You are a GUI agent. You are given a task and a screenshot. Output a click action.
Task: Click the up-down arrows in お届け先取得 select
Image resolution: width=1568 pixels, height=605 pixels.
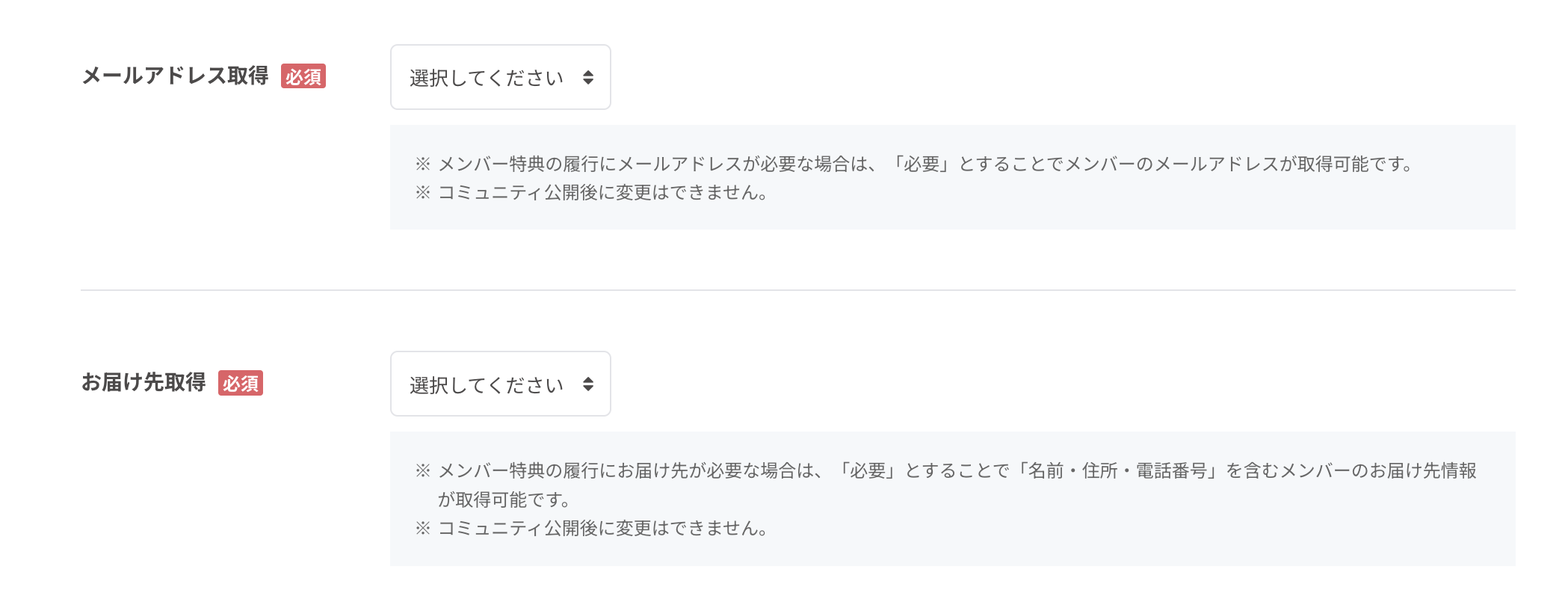tap(588, 384)
